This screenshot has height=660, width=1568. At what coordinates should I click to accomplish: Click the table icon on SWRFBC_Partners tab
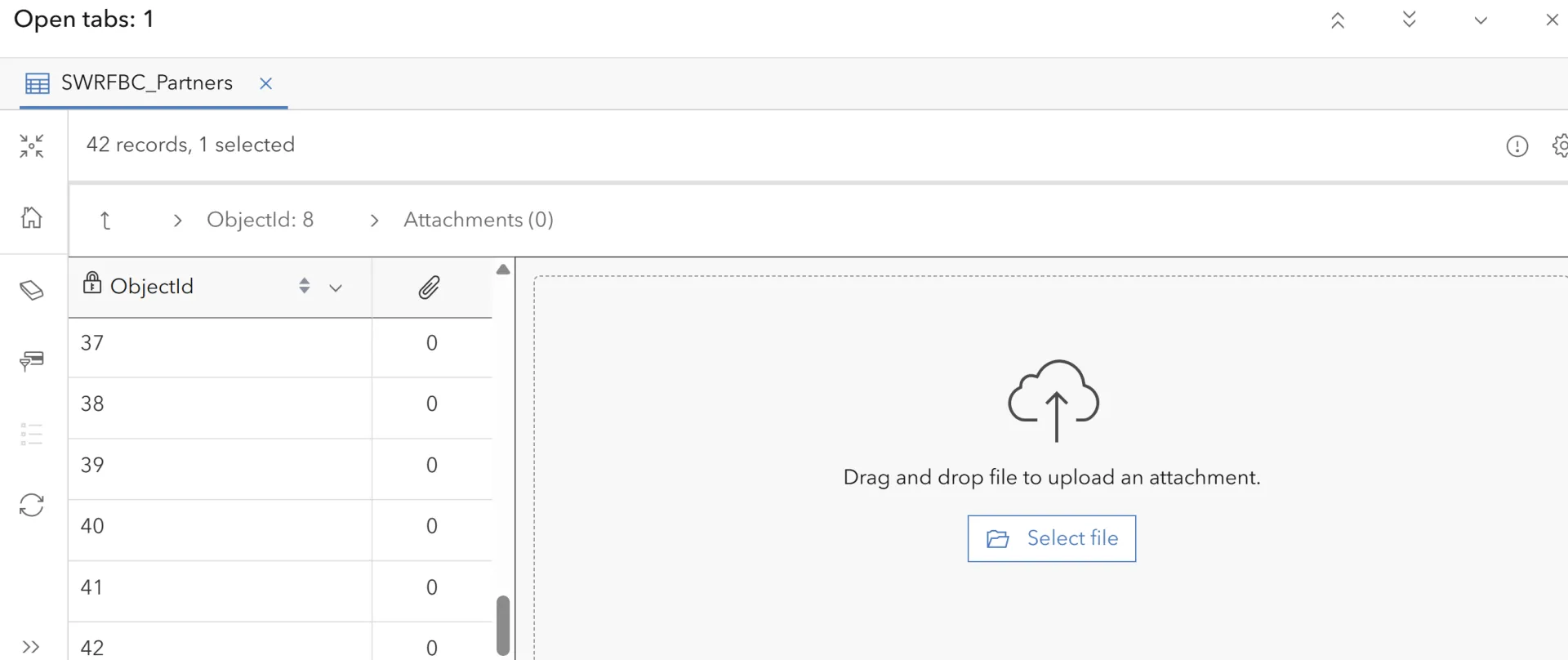pos(38,83)
